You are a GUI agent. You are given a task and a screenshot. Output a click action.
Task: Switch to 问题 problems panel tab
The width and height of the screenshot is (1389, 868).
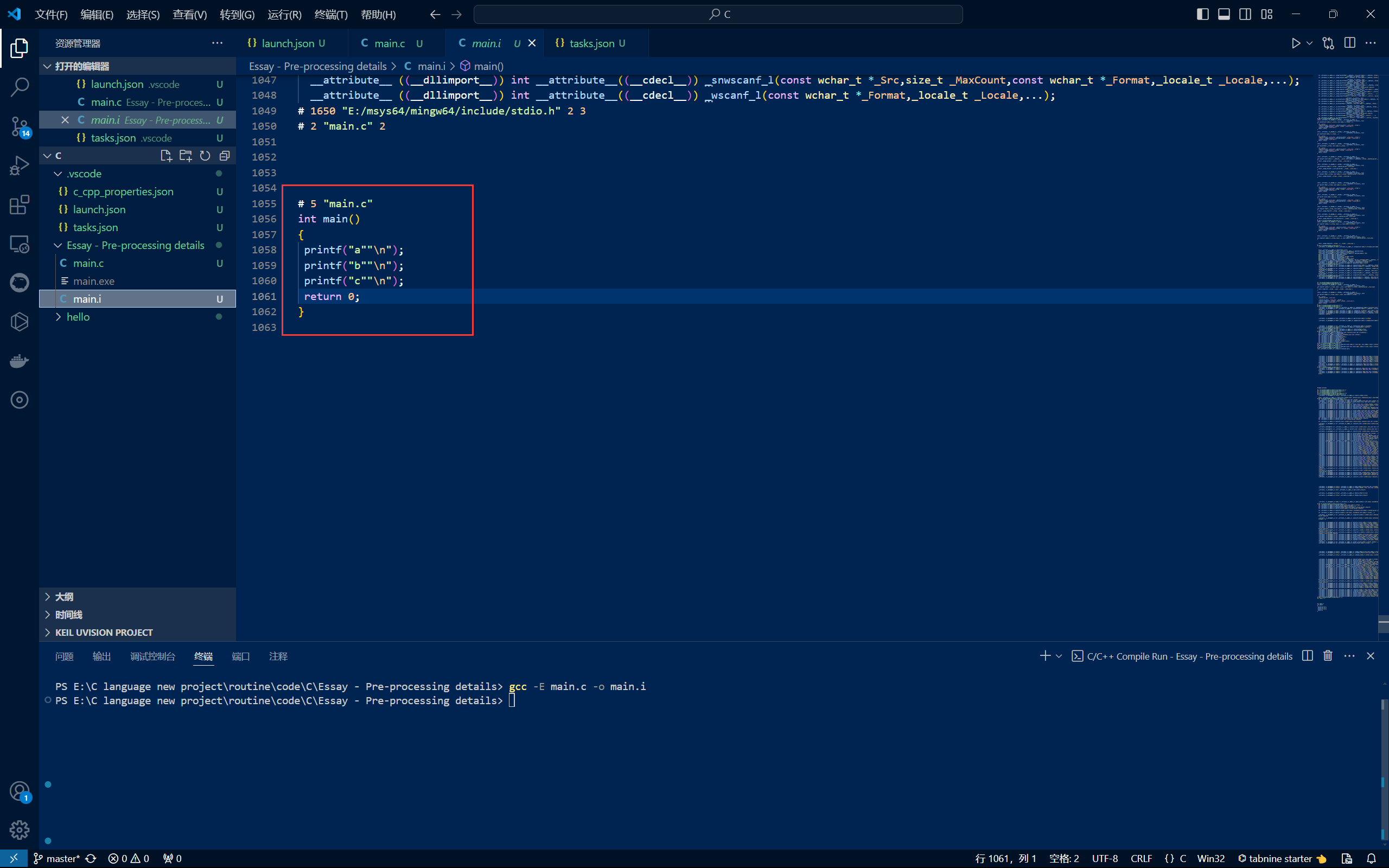coord(64,656)
